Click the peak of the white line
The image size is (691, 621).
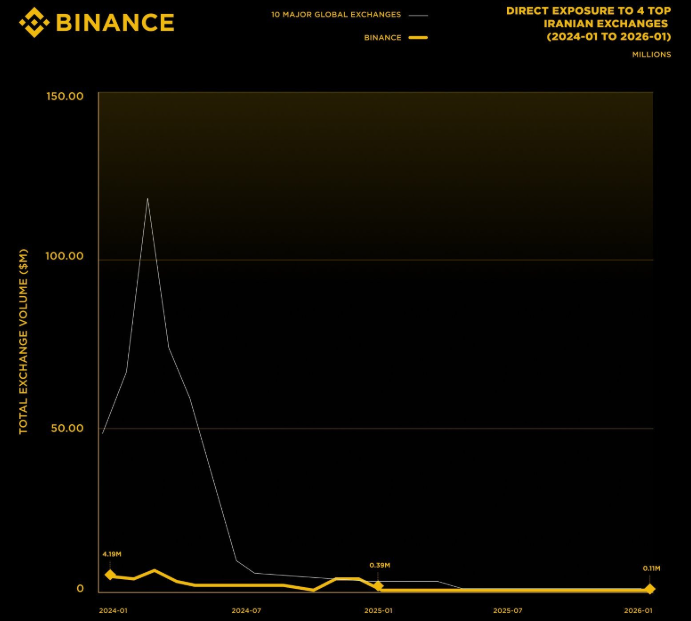(x=147, y=198)
